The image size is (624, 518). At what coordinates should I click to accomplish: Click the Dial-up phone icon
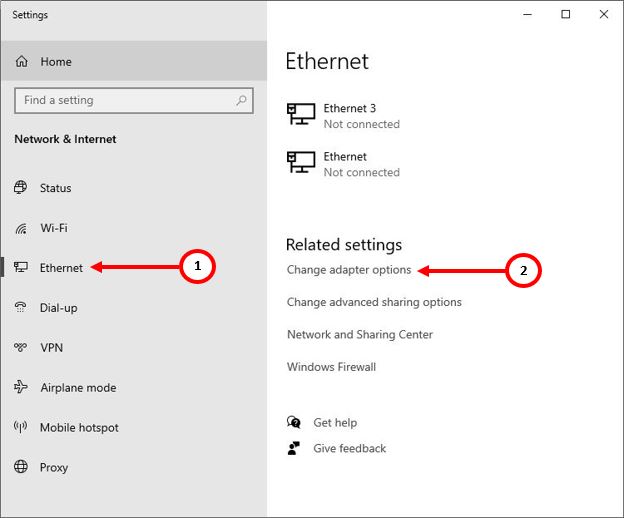point(21,308)
